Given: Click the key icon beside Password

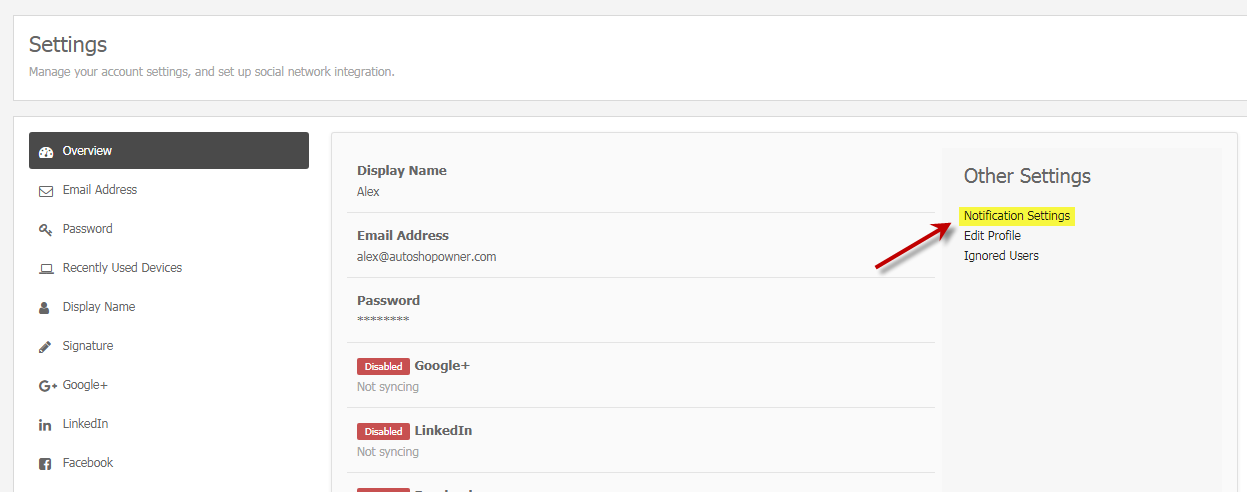Looking at the screenshot, I should pyautogui.click(x=45, y=230).
